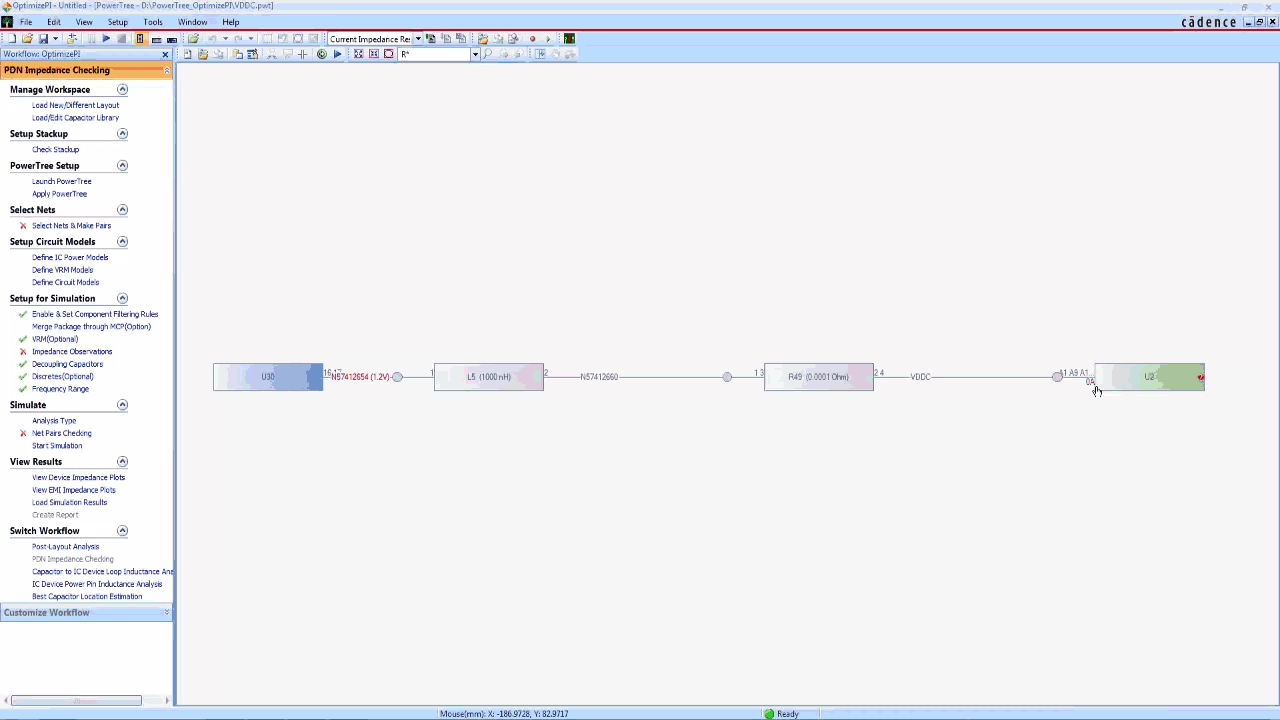Click the workflow panel horizontal scrollbar
Viewport: 1280px width, 720px height.
point(76,700)
